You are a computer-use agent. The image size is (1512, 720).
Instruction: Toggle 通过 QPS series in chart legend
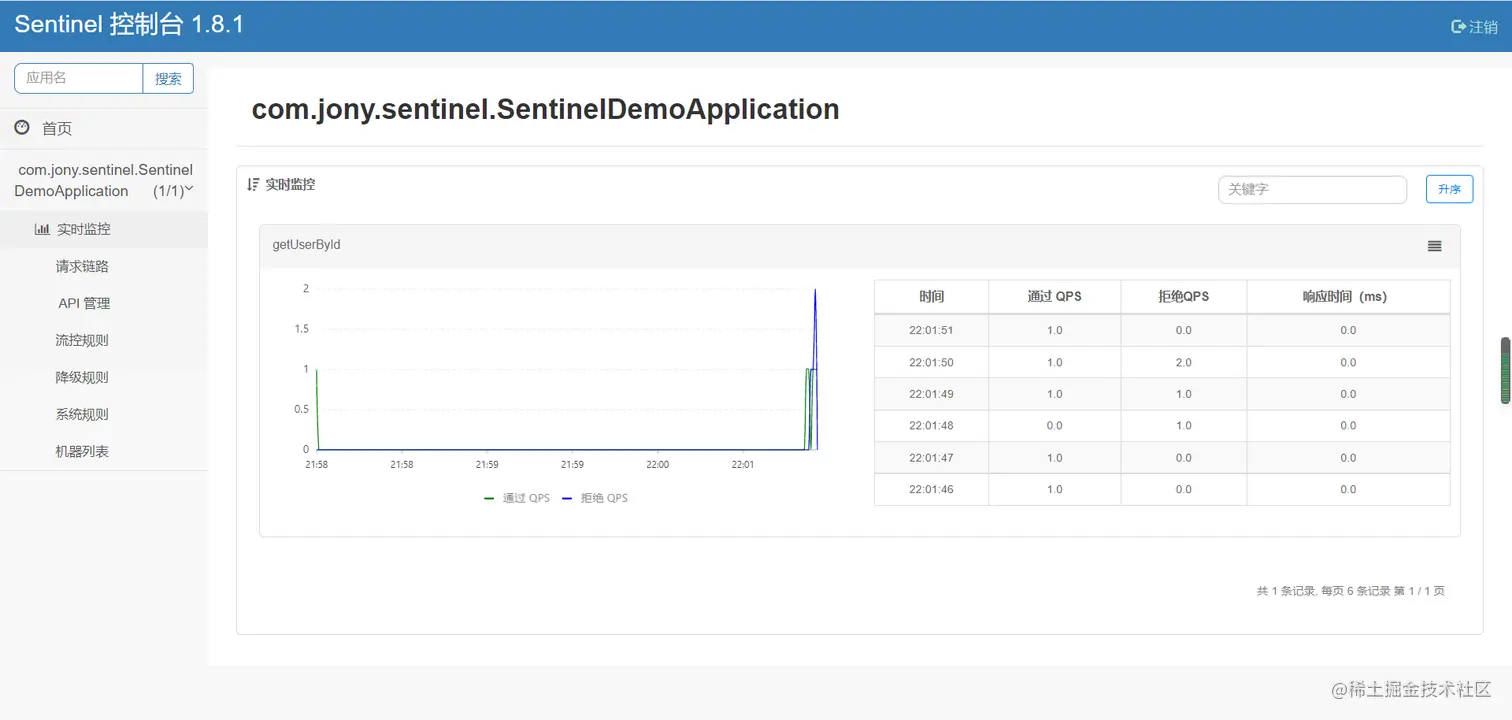point(517,498)
